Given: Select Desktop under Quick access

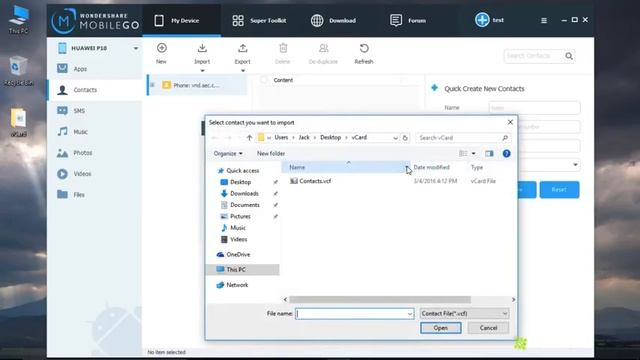Looking at the screenshot, I should (240, 182).
